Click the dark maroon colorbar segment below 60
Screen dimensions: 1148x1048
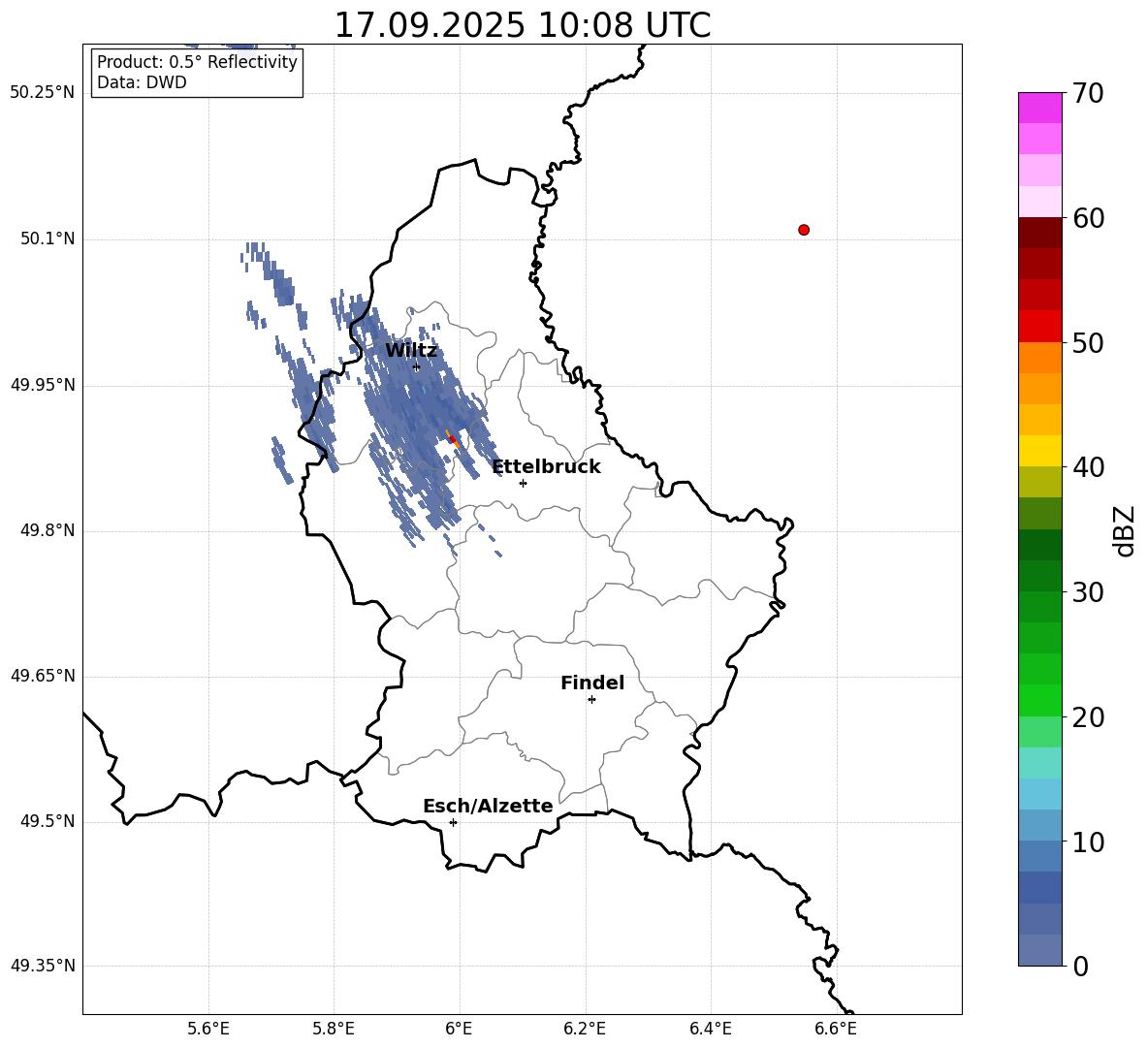[x=1039, y=232]
